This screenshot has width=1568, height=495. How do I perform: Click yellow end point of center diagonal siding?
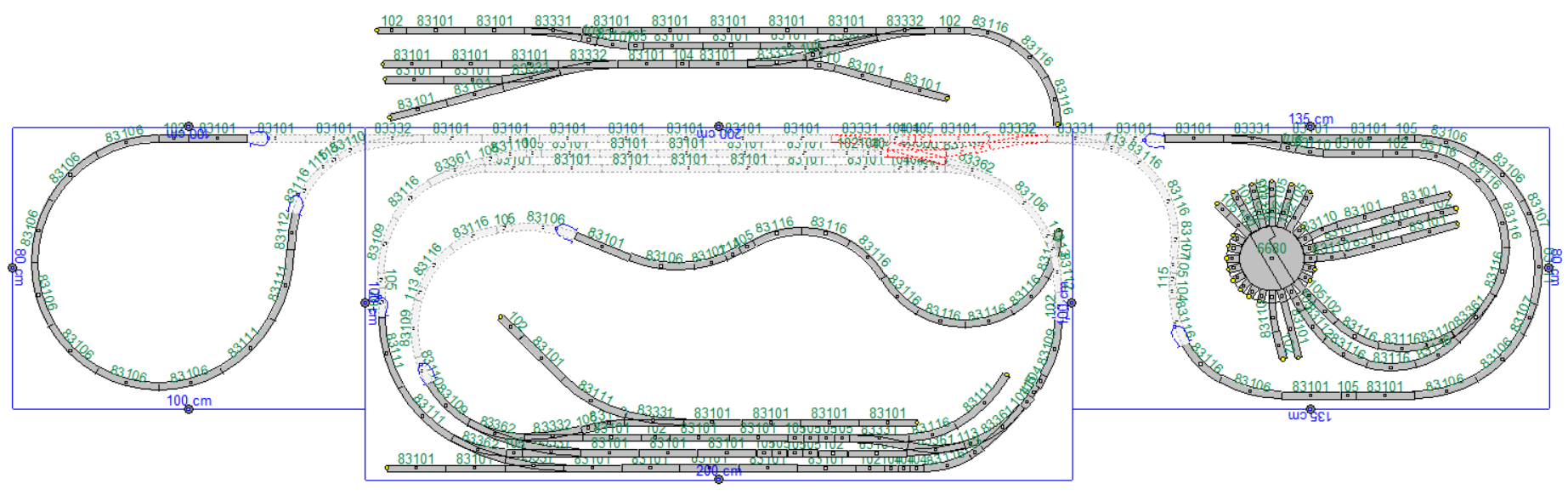click(x=502, y=319)
